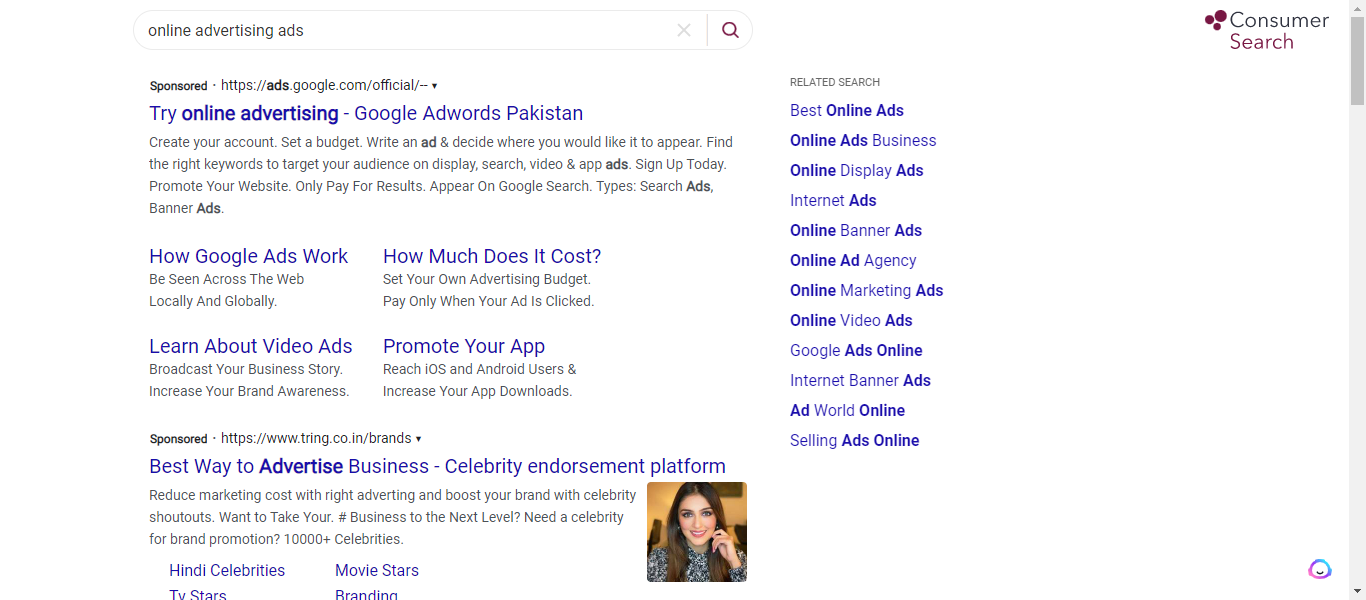Select related search 'Internet Ads'

pyautogui.click(x=833, y=200)
